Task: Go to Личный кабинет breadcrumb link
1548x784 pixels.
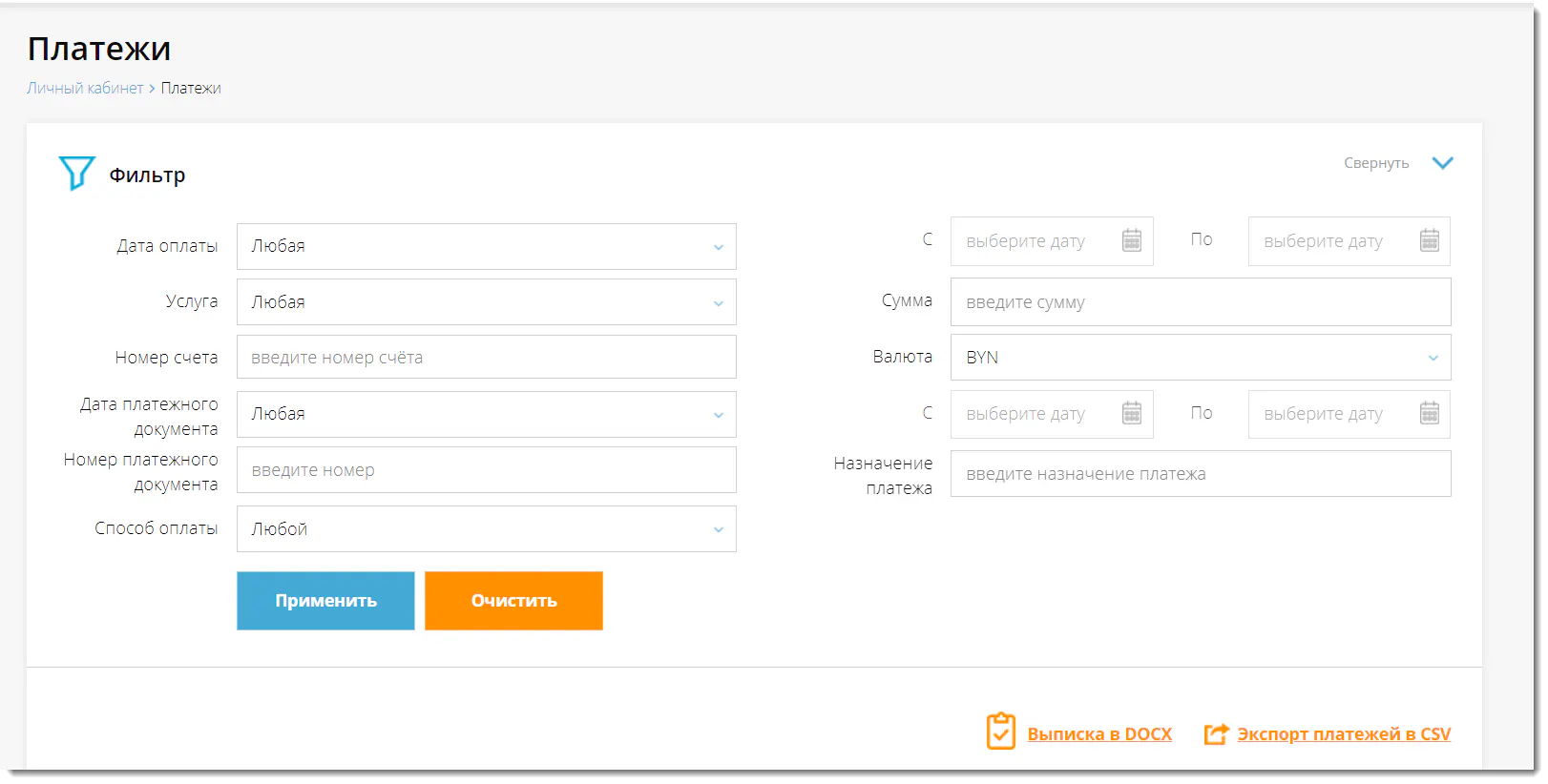Action: (85, 89)
